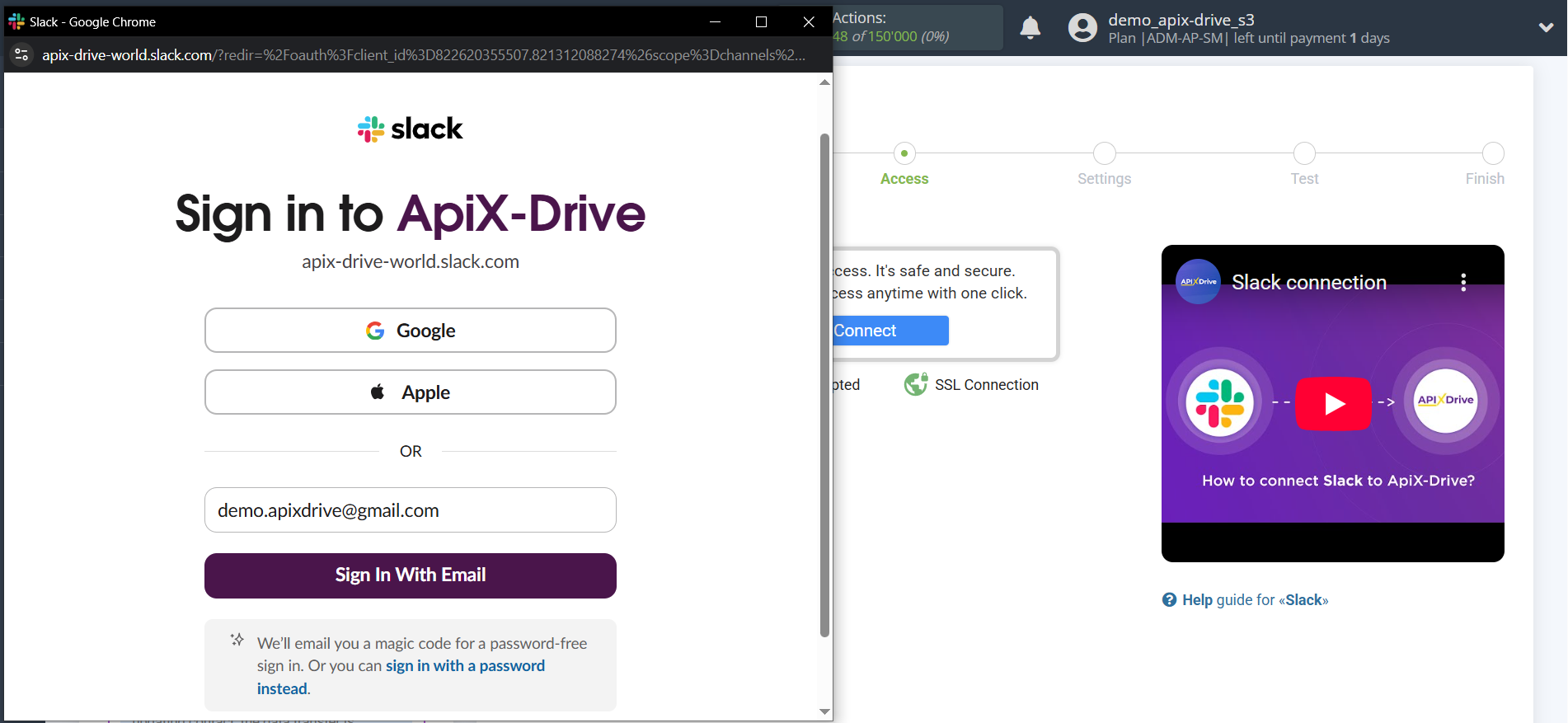Viewport: 1568px width, 723px height.
Task: Expand the account dropdown chevron
Action: (1547, 27)
